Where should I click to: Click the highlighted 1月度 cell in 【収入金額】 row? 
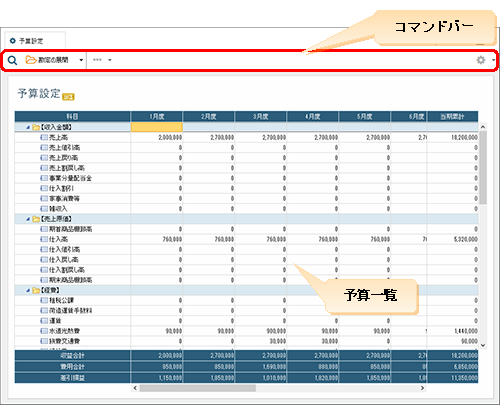157,127
